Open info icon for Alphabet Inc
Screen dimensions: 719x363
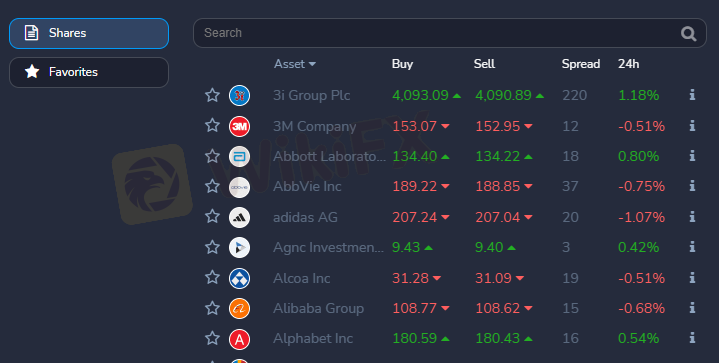click(692, 338)
